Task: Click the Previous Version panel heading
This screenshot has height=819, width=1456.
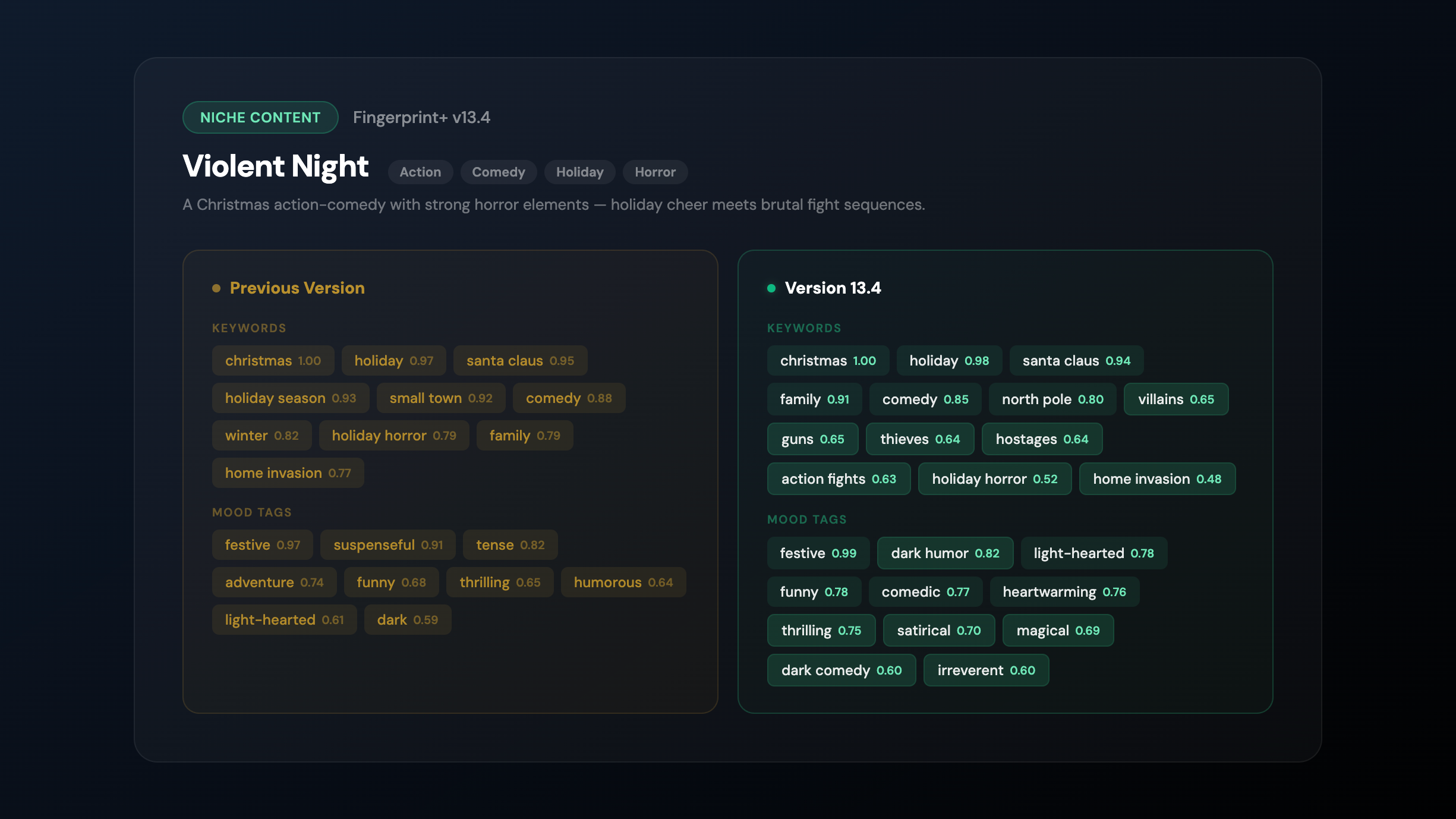Action: click(x=297, y=288)
